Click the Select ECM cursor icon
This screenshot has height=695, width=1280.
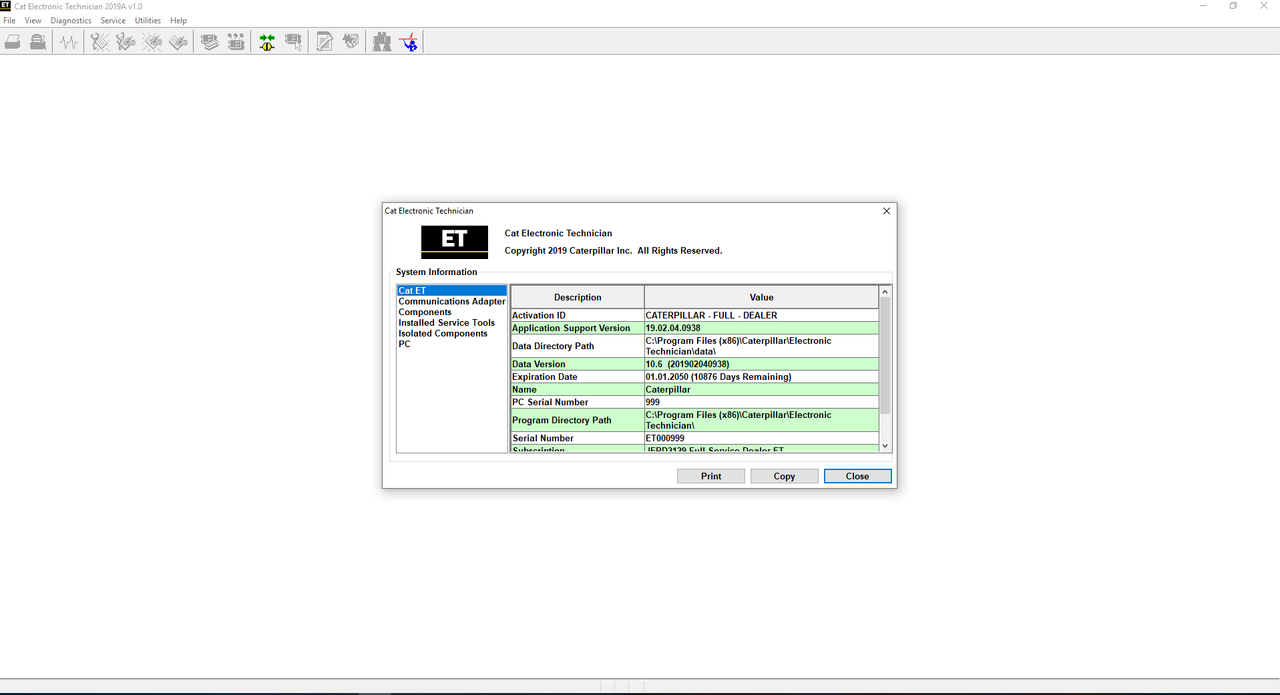[293, 42]
